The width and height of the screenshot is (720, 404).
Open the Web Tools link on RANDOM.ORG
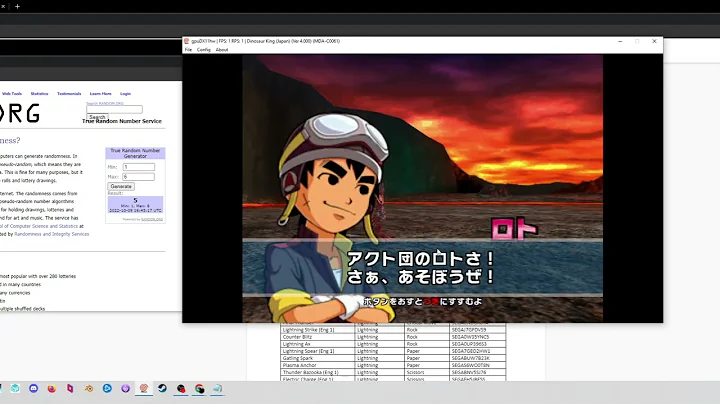(12, 94)
